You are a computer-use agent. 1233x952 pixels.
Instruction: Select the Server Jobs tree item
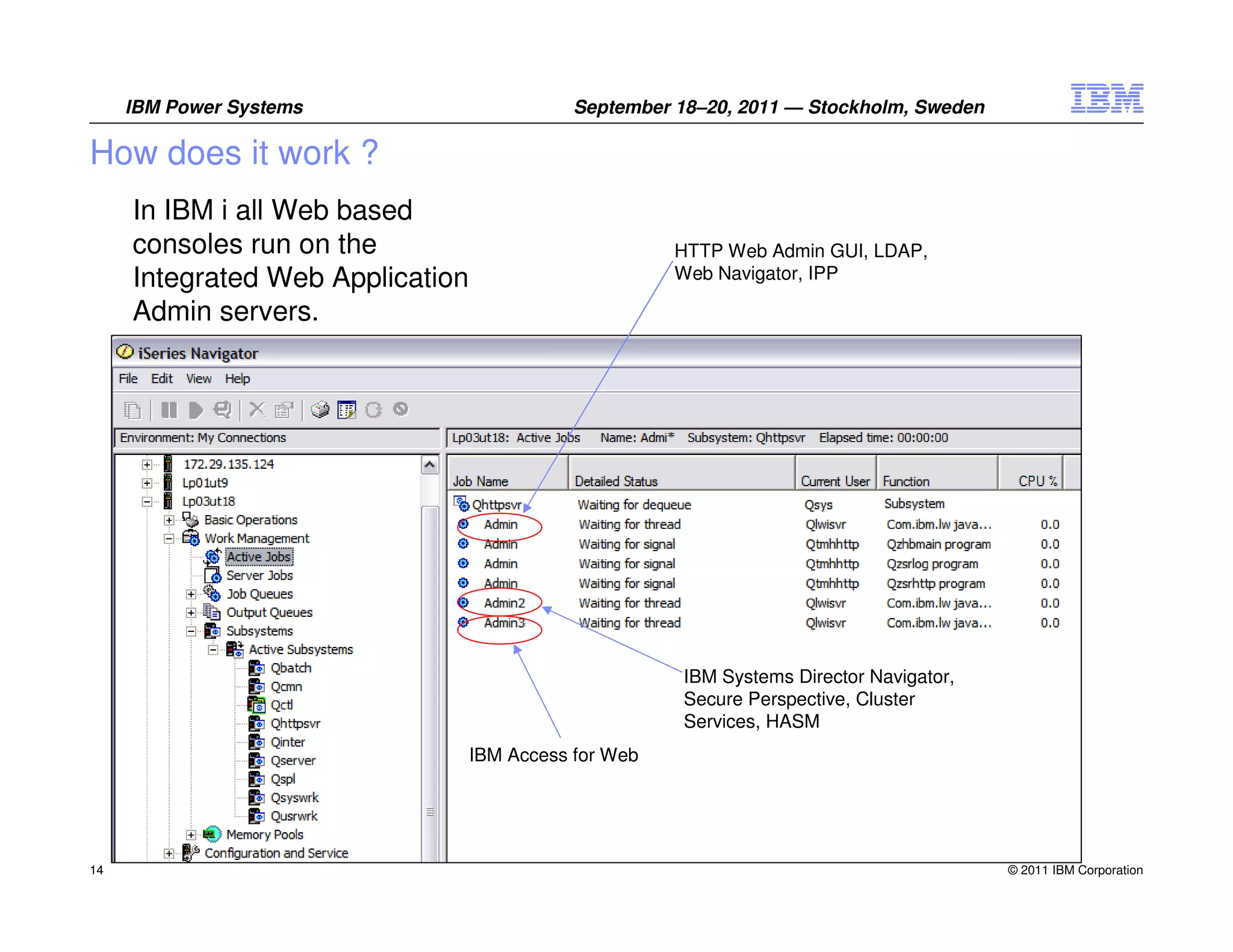(x=259, y=575)
